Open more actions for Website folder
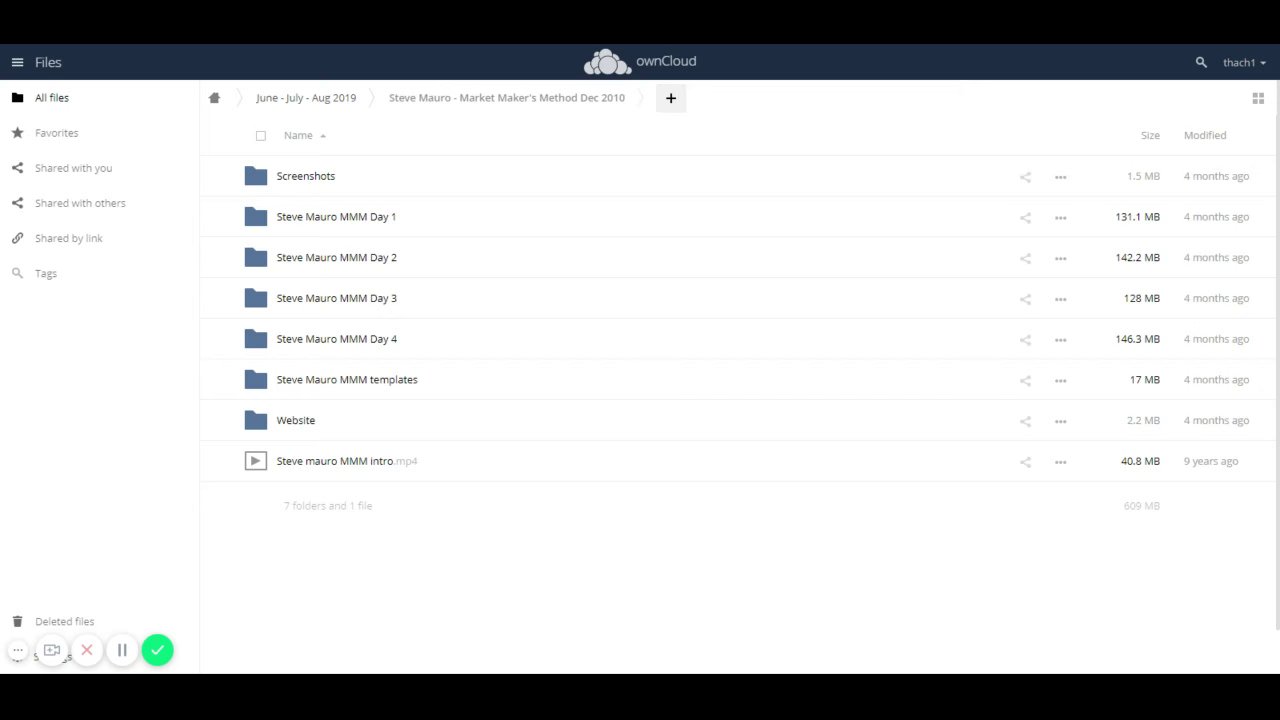The width and height of the screenshot is (1280, 720). tap(1060, 422)
